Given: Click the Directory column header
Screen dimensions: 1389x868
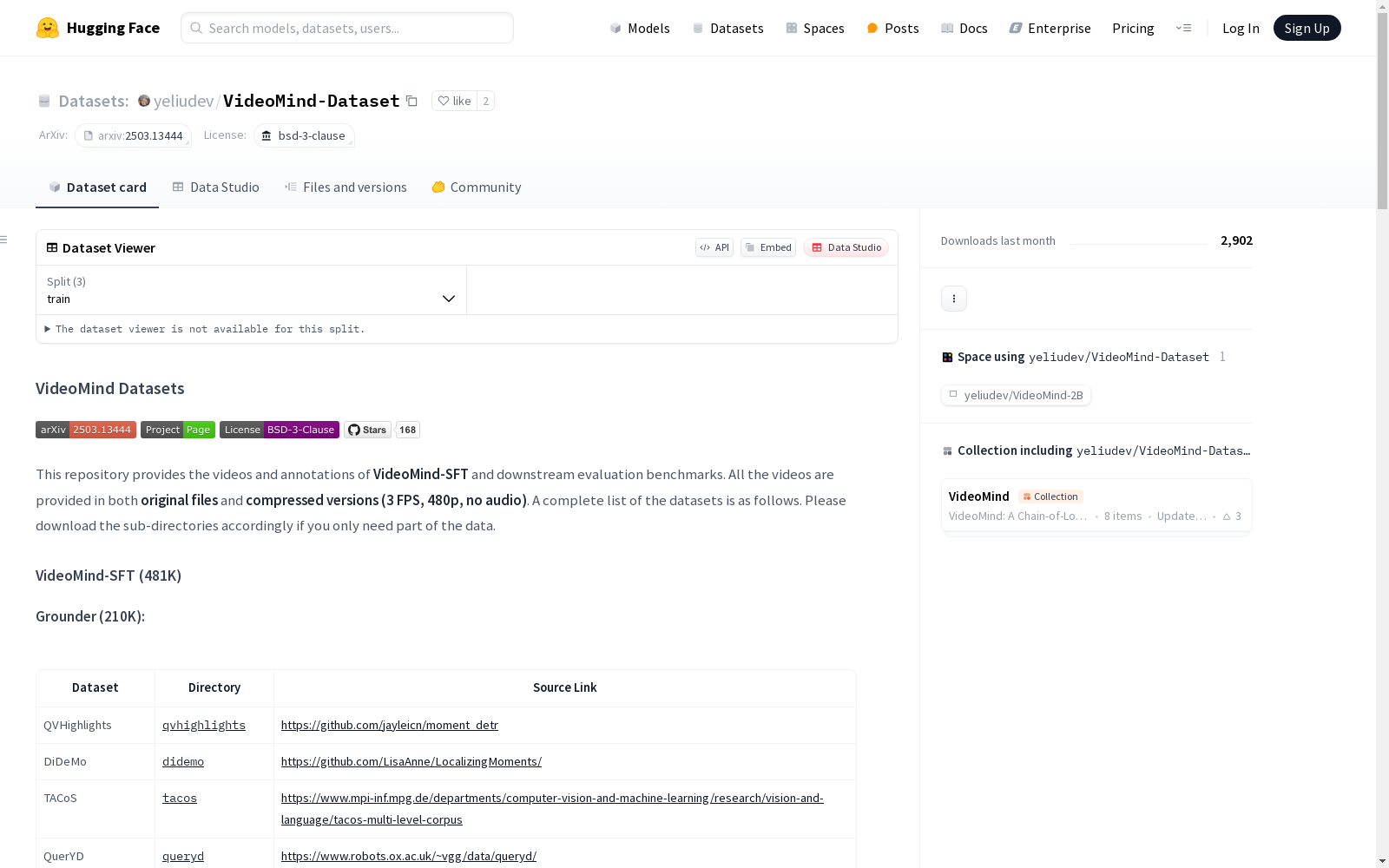Looking at the screenshot, I should (x=214, y=688).
